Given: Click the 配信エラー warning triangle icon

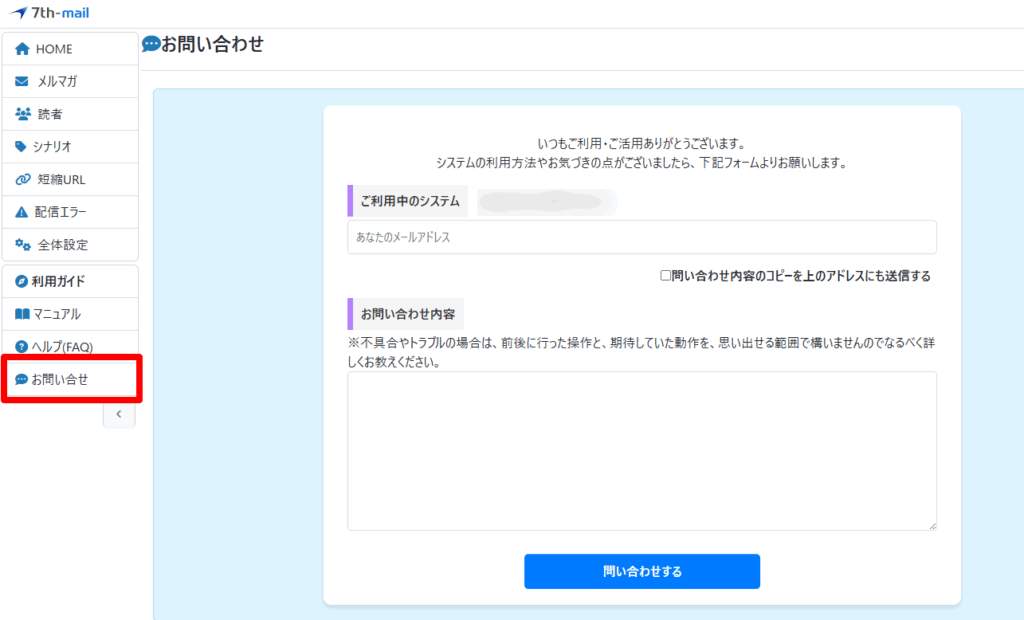Looking at the screenshot, I should pos(23,212).
